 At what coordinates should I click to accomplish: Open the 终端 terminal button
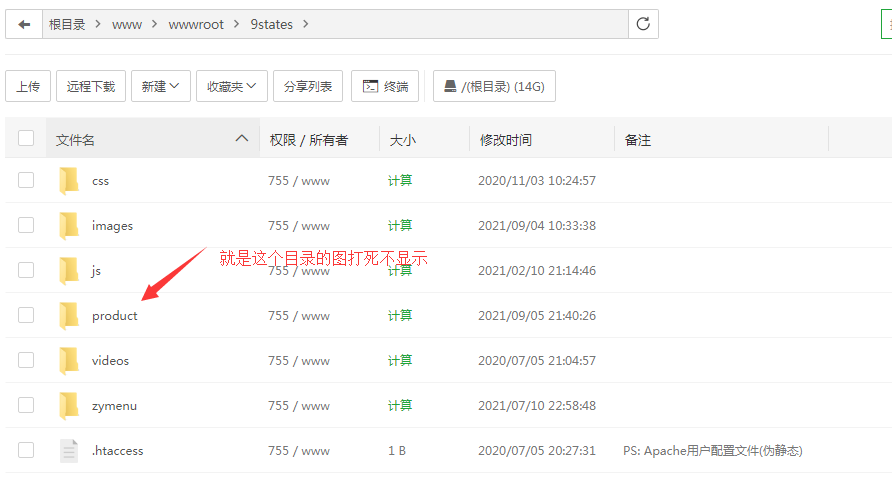point(385,86)
